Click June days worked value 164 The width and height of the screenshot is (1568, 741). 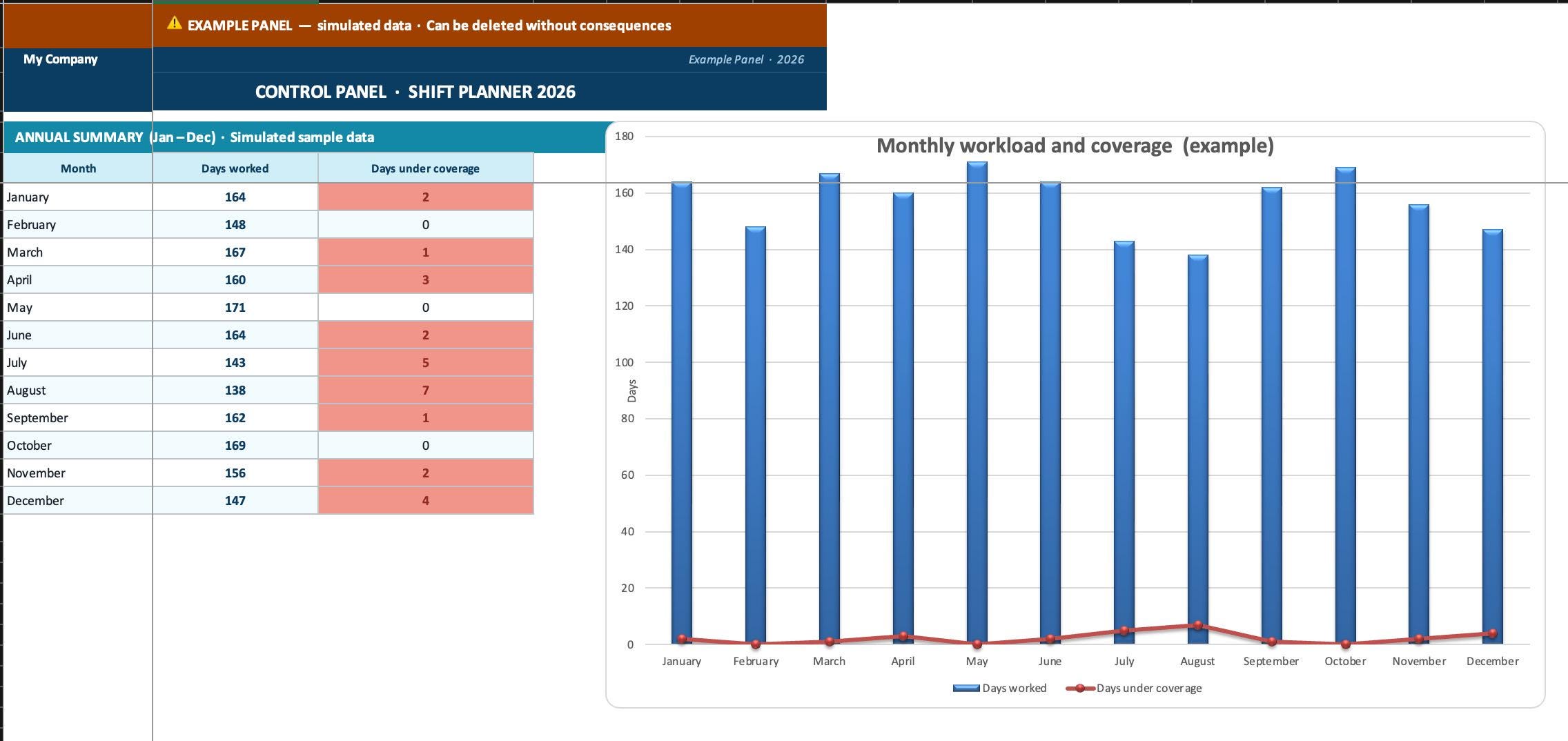(235, 335)
